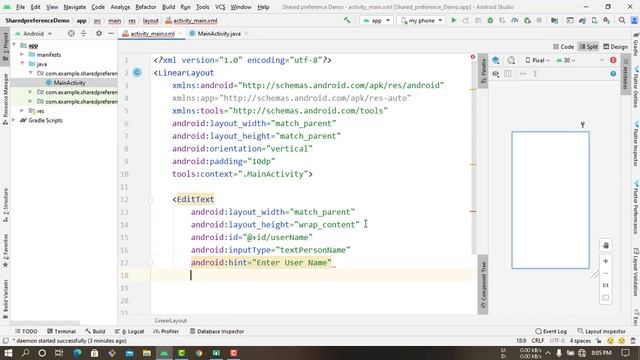Open Windows Start menu
640x360 pixels.
8,353
